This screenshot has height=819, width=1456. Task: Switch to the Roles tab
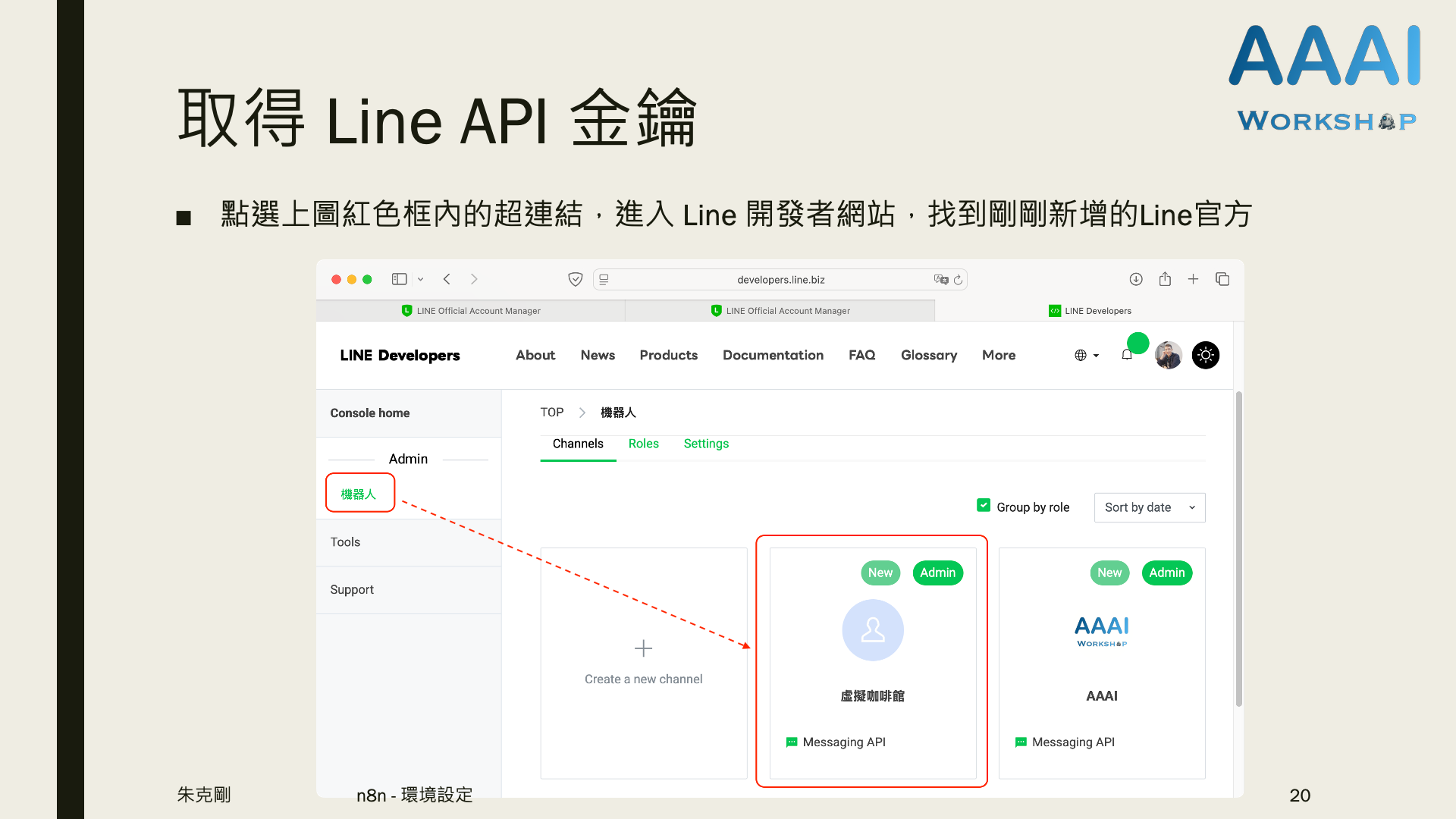click(643, 444)
